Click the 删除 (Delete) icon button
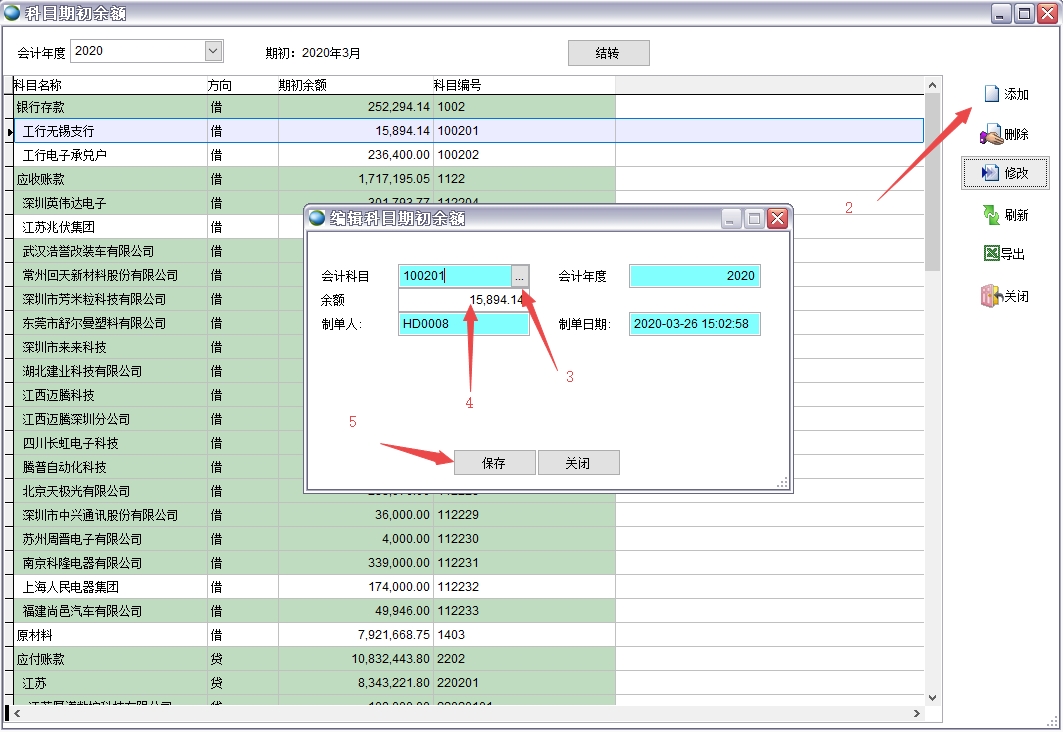The image size is (1063, 732). click(1004, 134)
